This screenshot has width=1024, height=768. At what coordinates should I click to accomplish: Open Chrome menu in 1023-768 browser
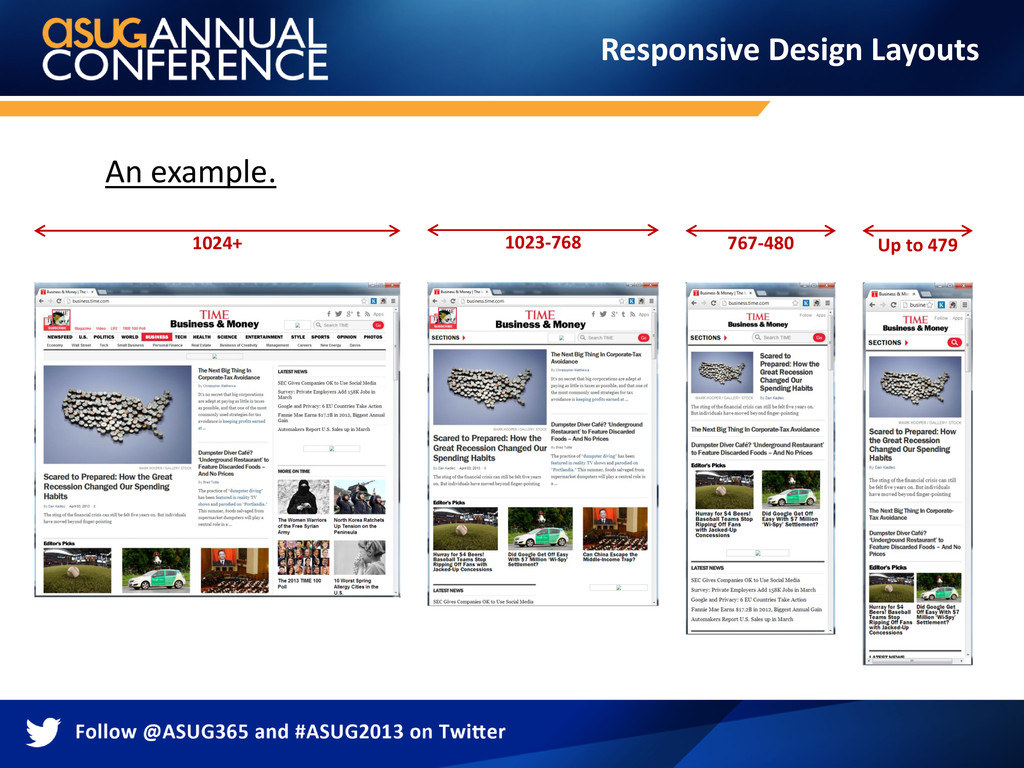coord(651,301)
